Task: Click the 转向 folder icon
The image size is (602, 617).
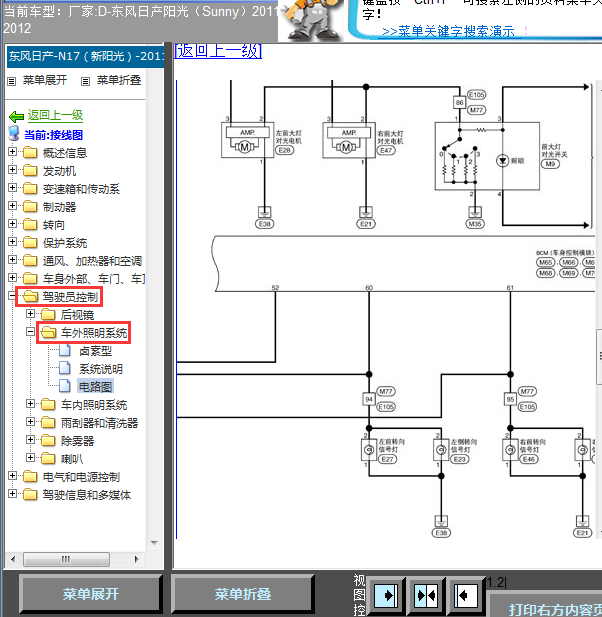Action: 30,225
